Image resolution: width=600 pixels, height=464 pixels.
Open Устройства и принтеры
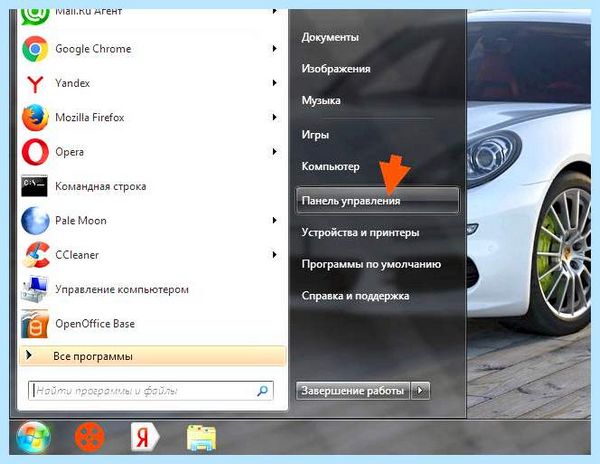click(360, 233)
